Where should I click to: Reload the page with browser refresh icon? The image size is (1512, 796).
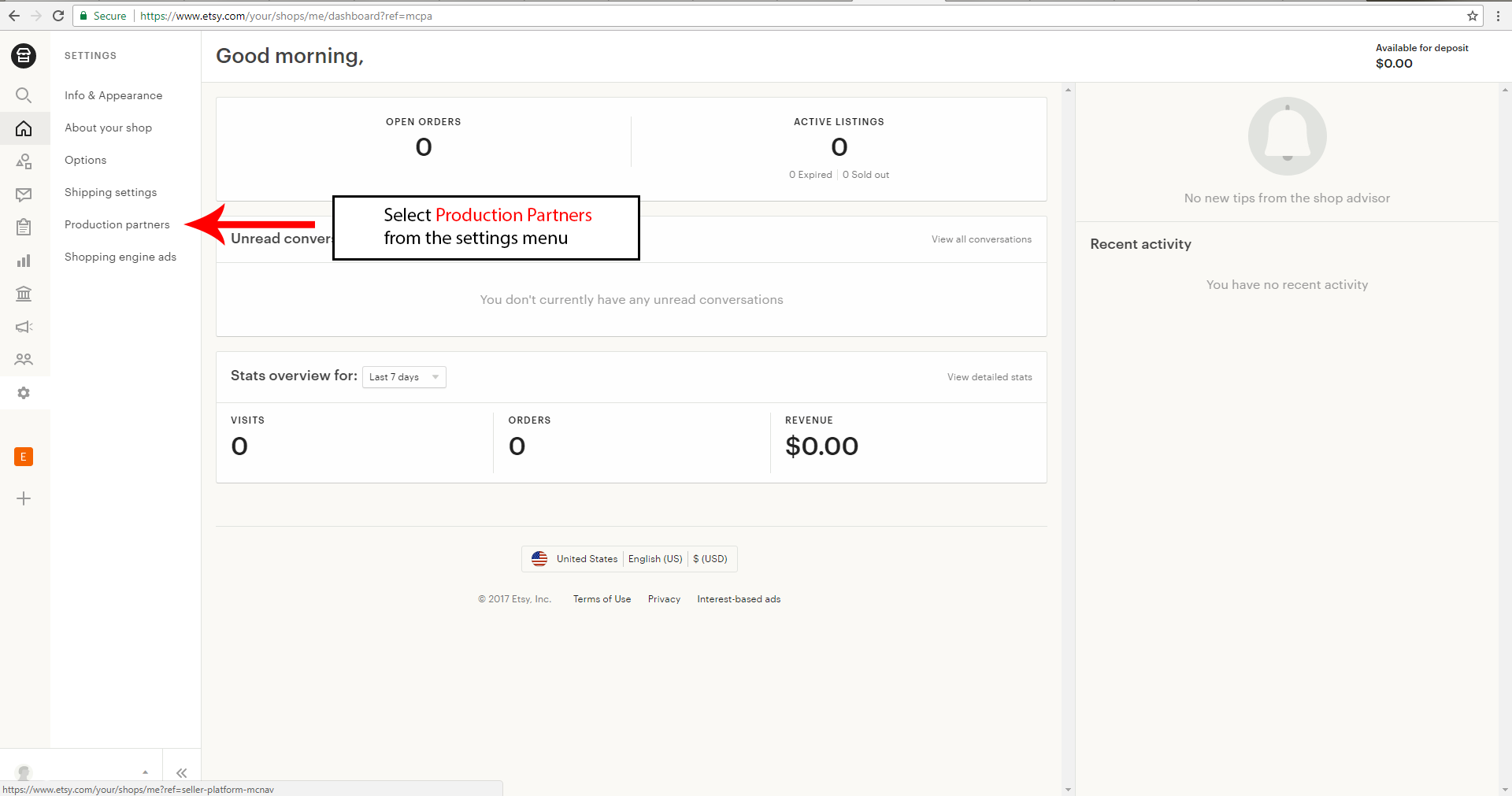pos(58,16)
